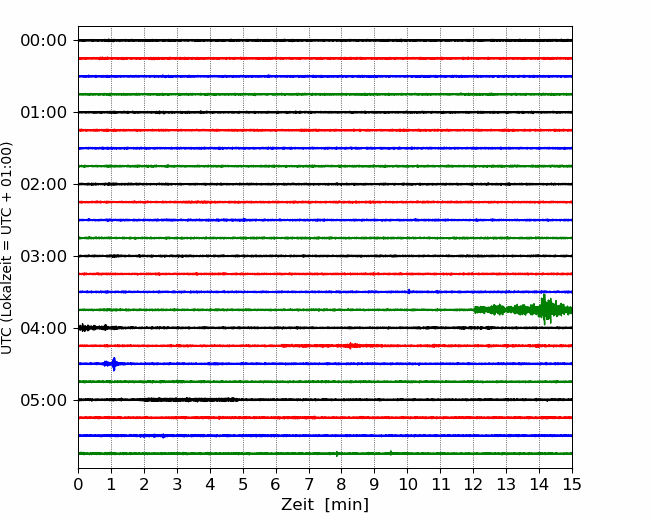
Task: Click the large green seismic peak near minute 14
Action: pyautogui.click(x=545, y=309)
